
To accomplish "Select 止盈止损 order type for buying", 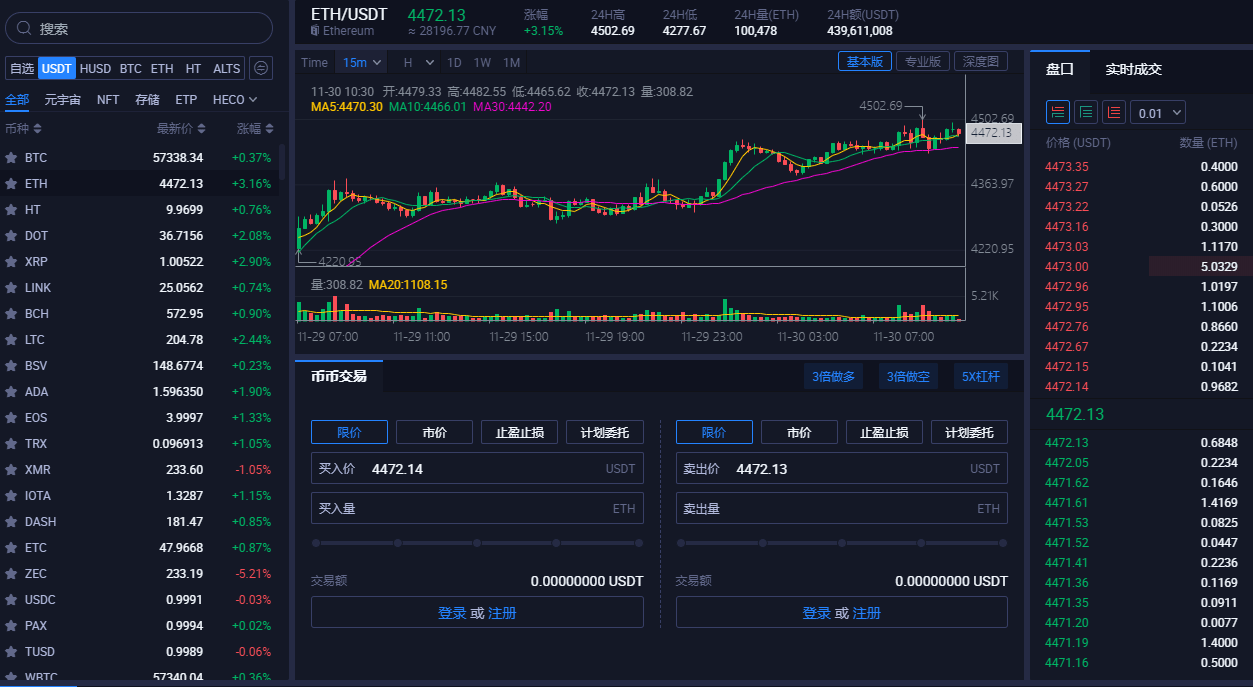I will [520, 432].
